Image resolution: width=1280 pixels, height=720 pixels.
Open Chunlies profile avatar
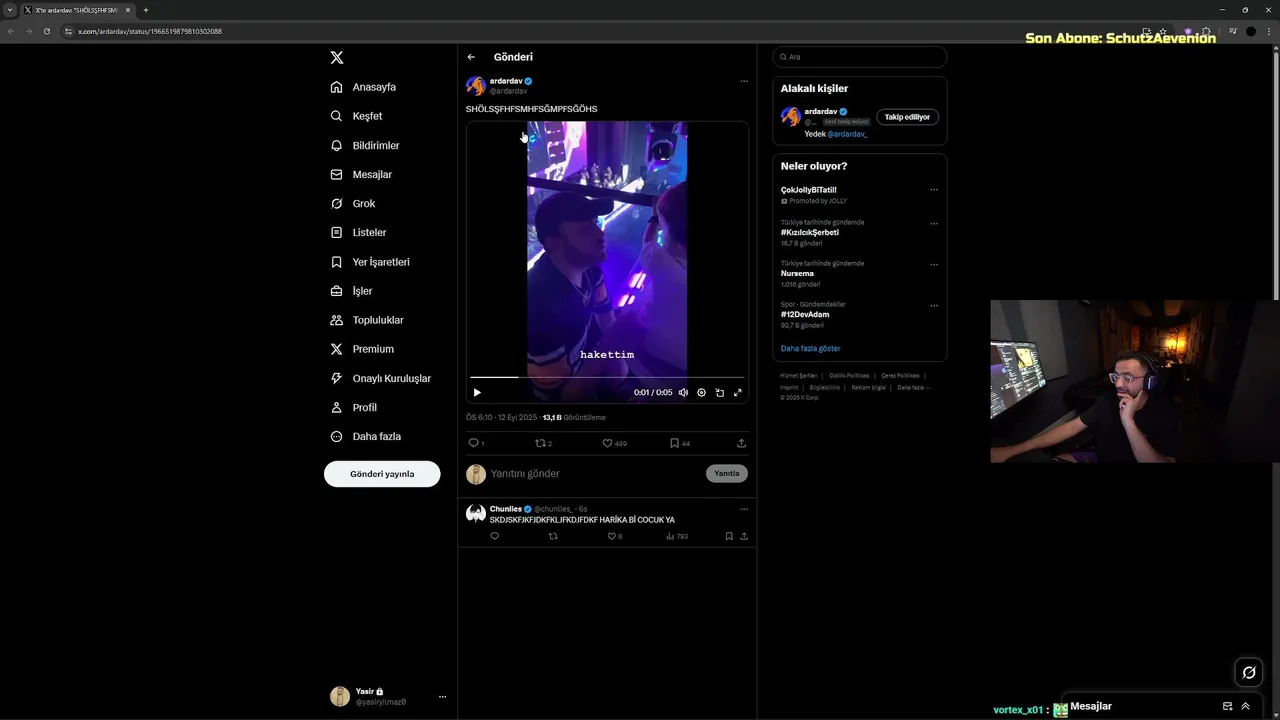(x=476, y=514)
